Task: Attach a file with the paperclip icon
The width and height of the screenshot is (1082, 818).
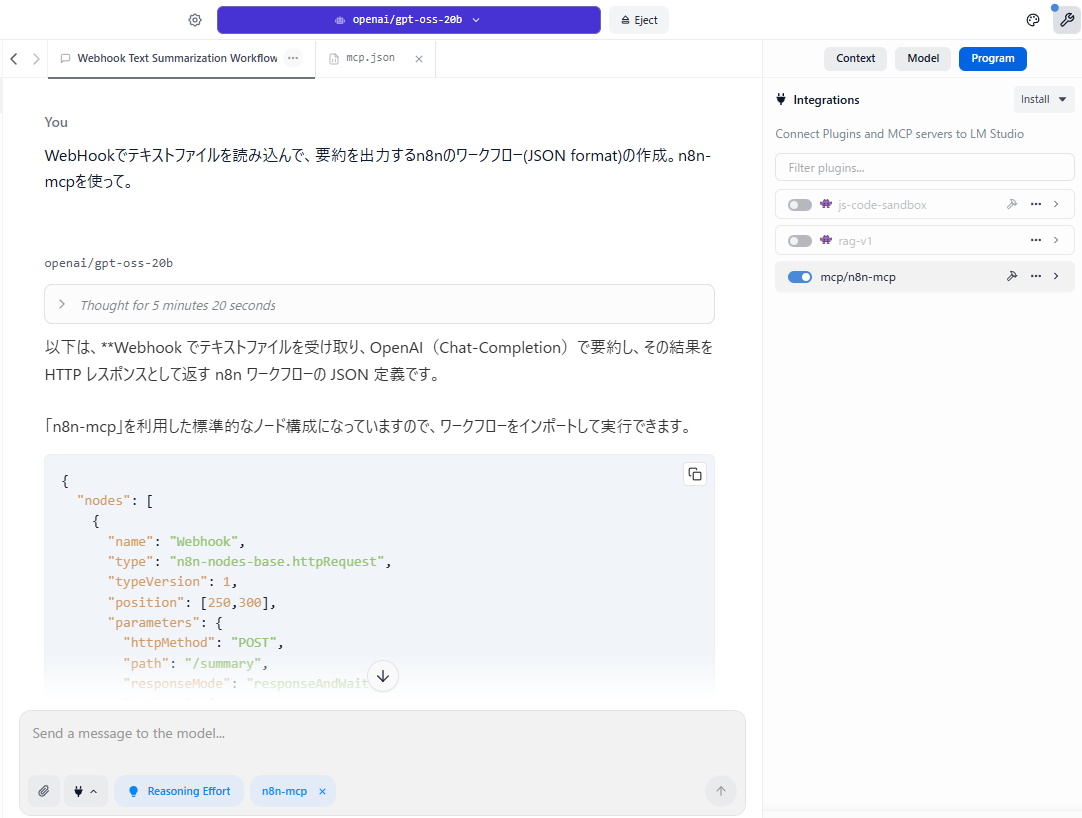Action: [44, 791]
